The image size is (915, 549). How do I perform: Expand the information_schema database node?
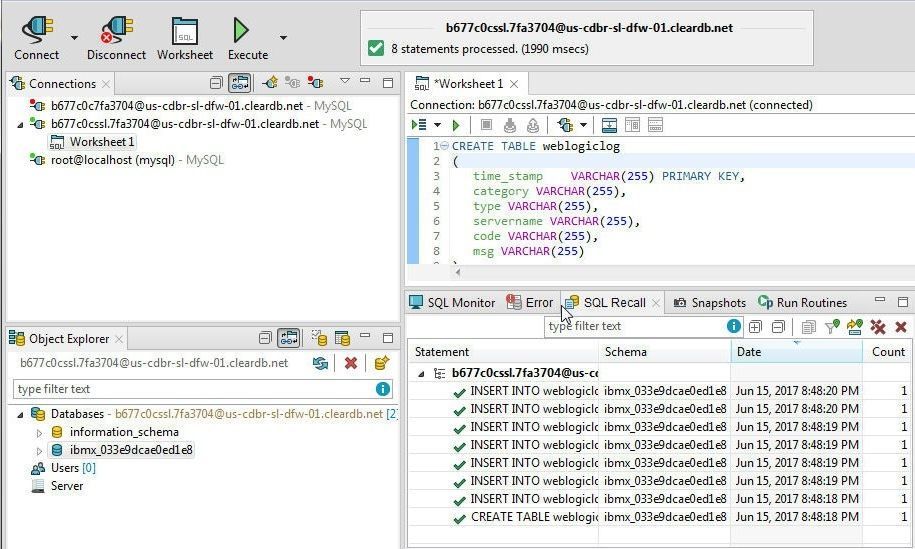point(39,433)
